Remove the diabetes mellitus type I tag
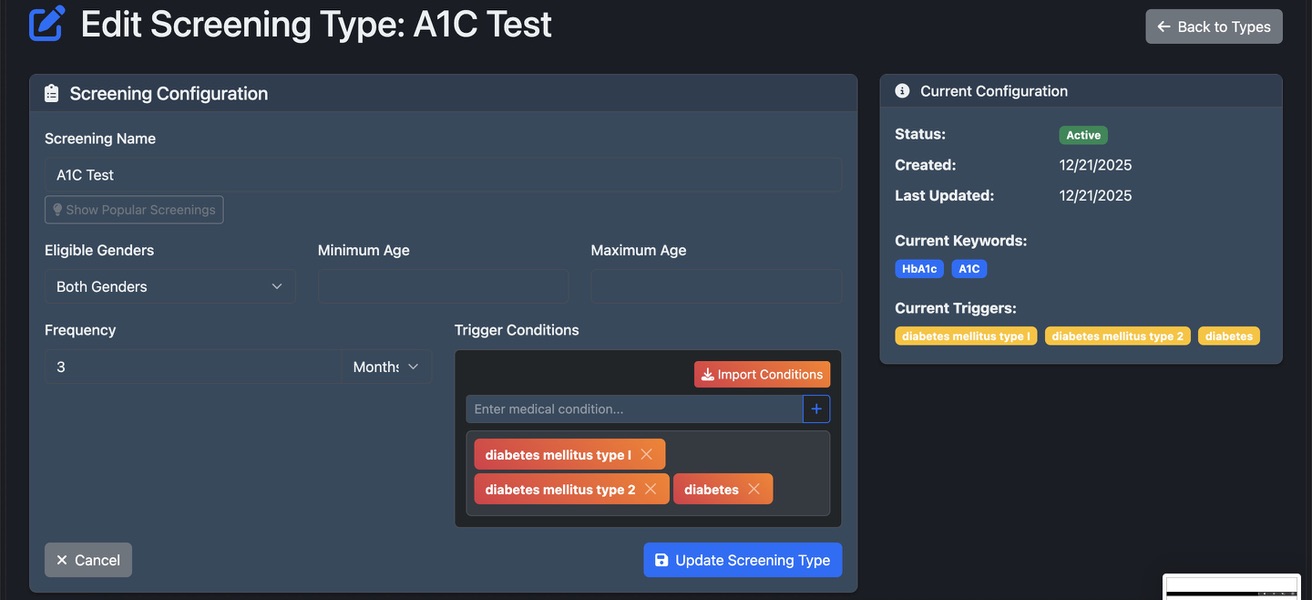This screenshot has height=600, width=1312. click(x=646, y=454)
